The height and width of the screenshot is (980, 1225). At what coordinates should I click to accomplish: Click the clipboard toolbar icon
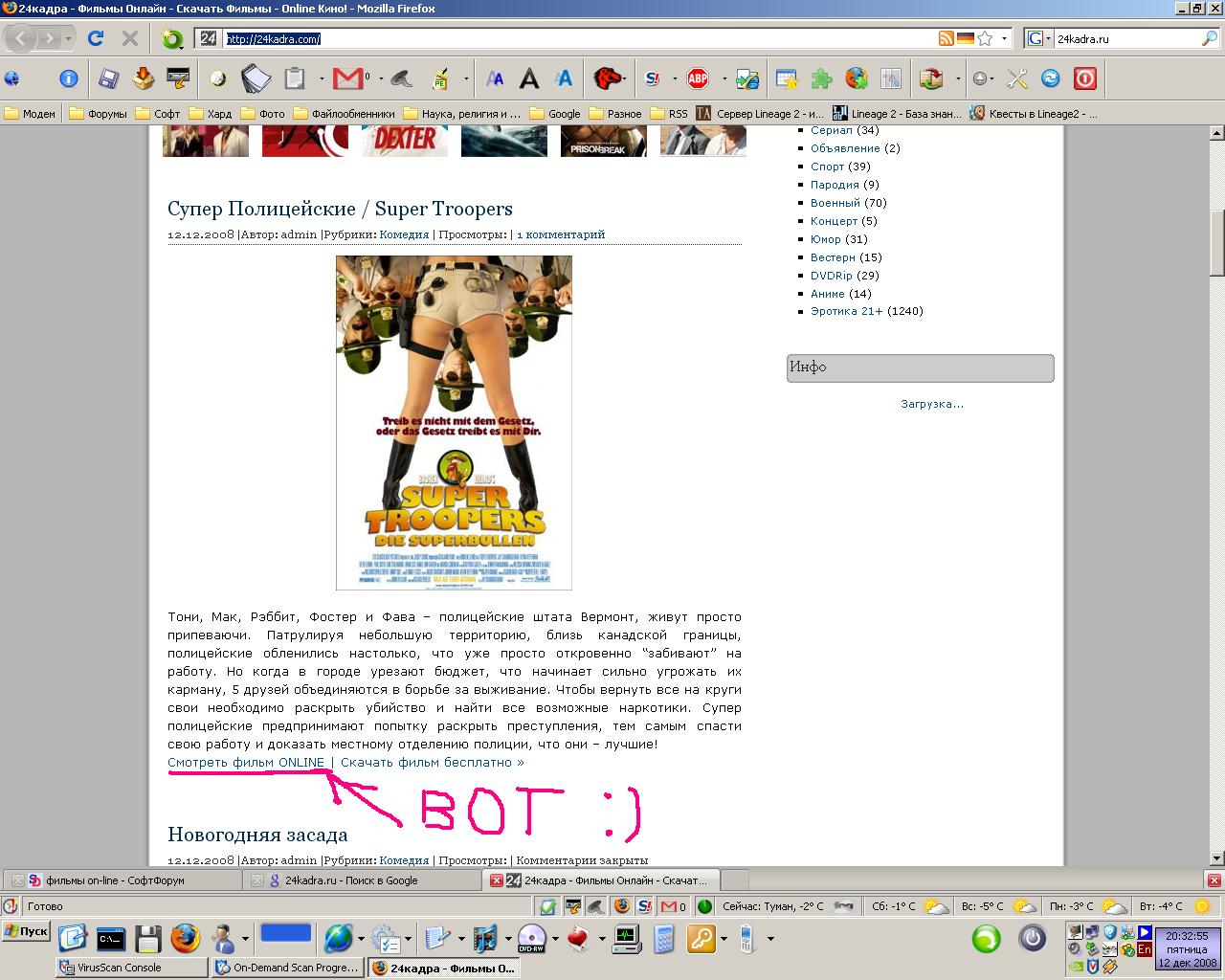(x=295, y=78)
